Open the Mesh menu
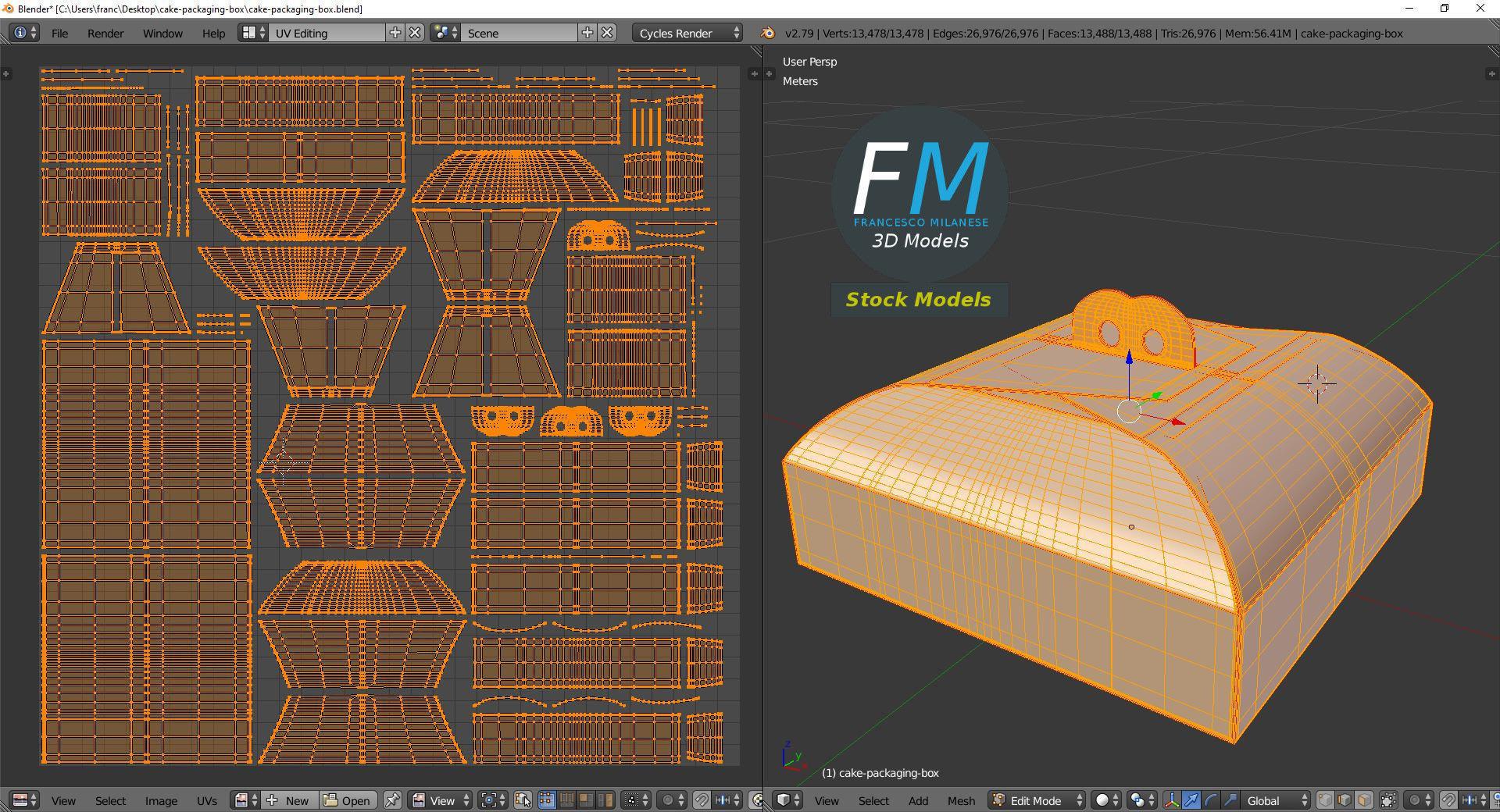This screenshot has width=1500, height=812. click(961, 800)
